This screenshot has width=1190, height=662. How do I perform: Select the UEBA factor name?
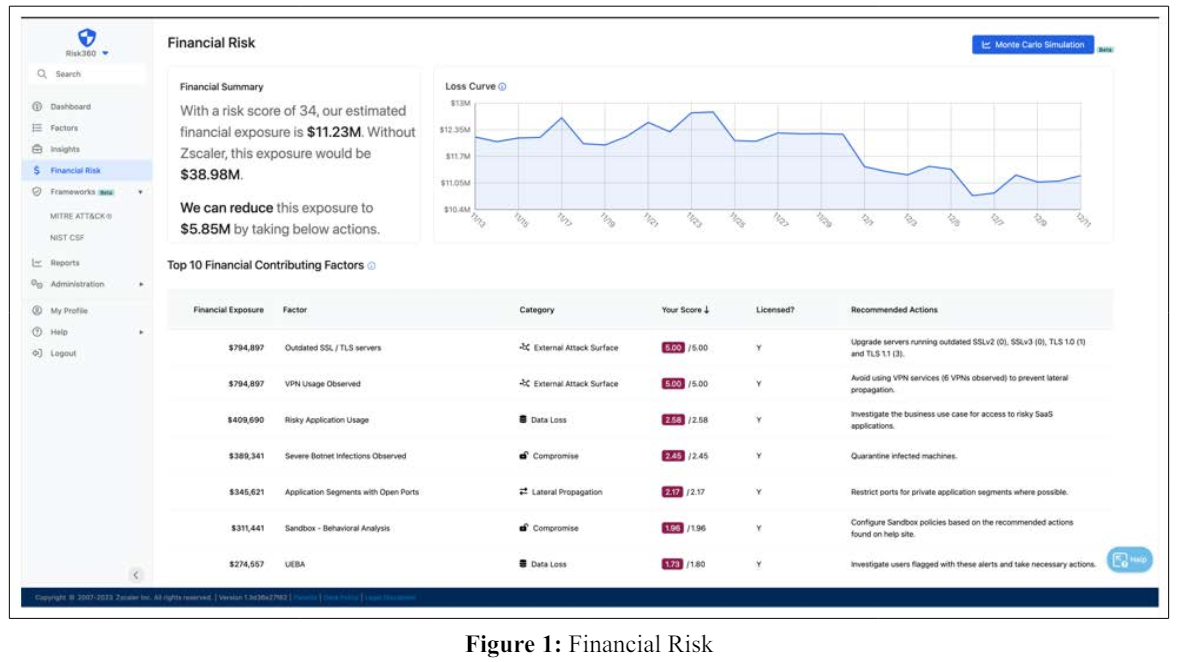pos(294,564)
